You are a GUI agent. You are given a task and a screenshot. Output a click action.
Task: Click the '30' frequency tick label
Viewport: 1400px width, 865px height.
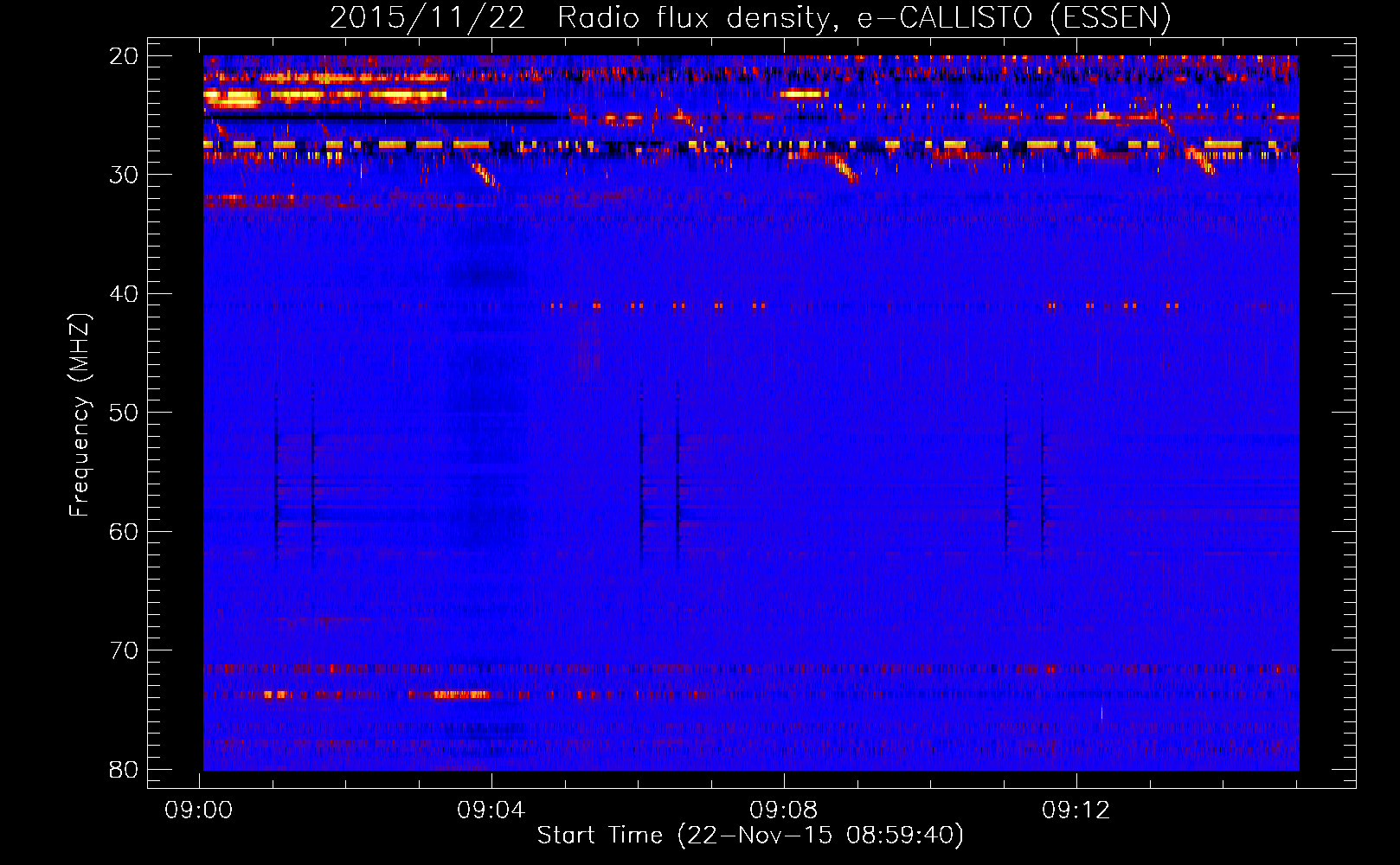tap(125, 175)
